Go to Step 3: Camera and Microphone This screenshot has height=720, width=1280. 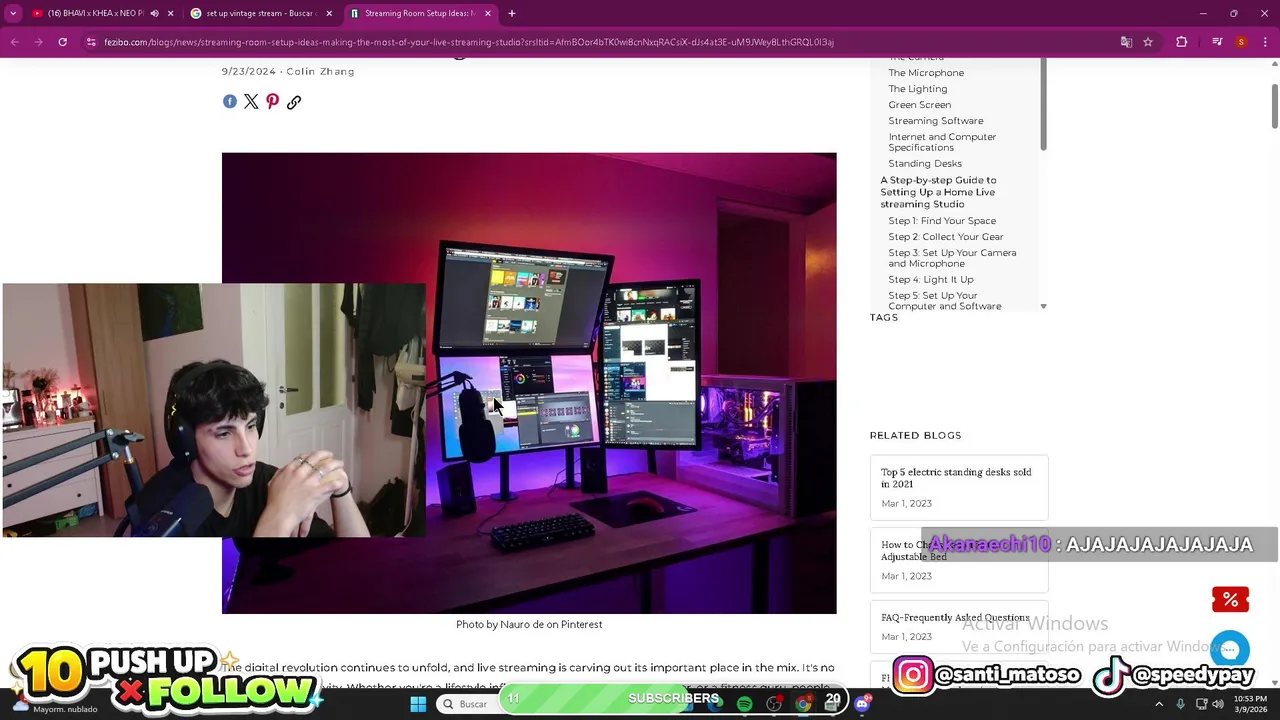pos(952,258)
